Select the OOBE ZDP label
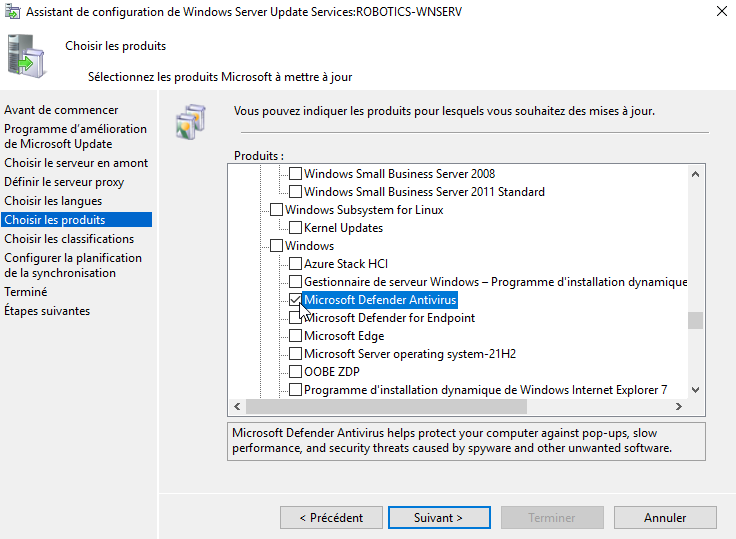 [x=332, y=372]
